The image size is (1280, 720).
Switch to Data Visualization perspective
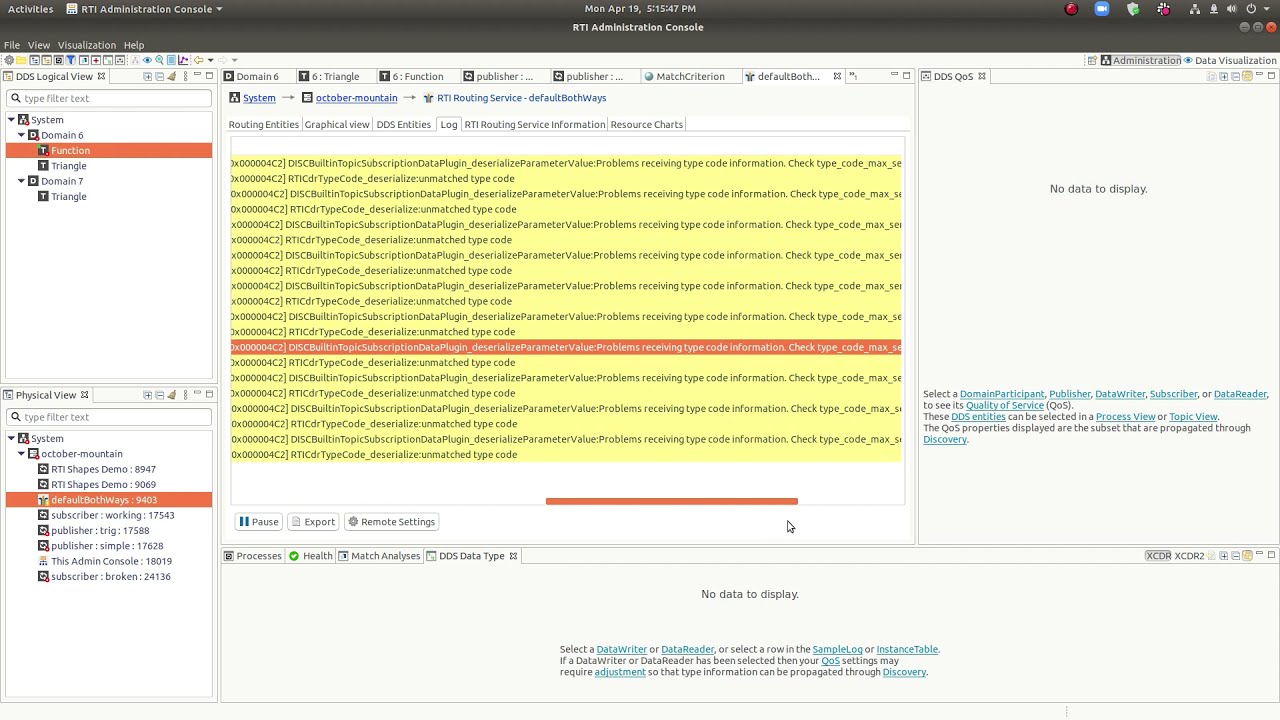click(1229, 60)
